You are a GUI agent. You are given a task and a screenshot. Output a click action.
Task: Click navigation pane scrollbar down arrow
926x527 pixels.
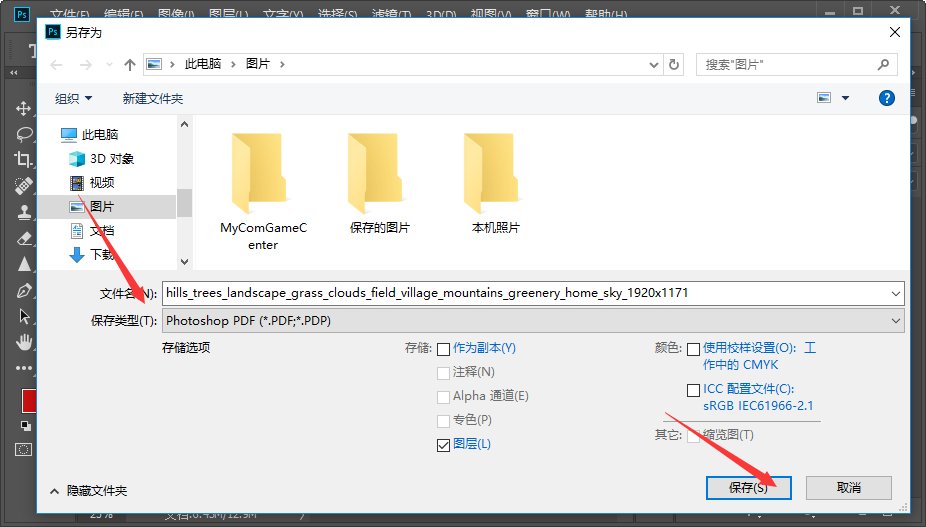(x=184, y=261)
